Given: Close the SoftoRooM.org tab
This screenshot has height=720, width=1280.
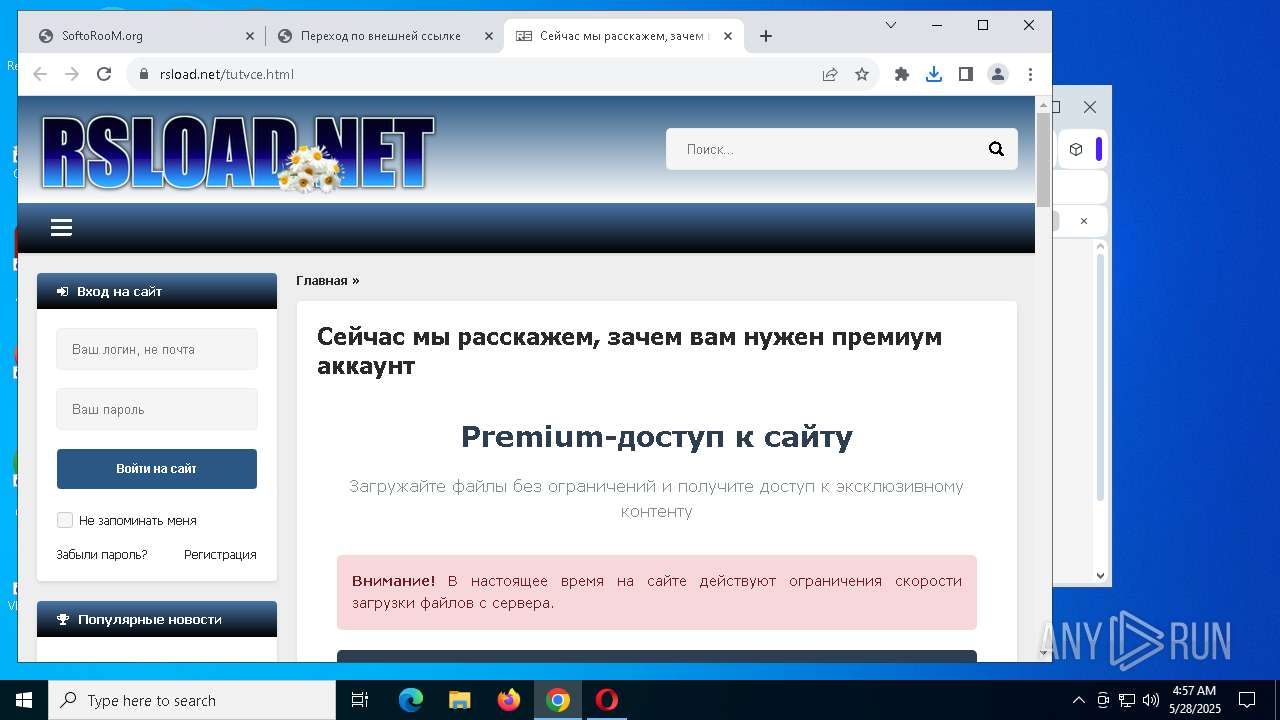Looking at the screenshot, I should 250,36.
